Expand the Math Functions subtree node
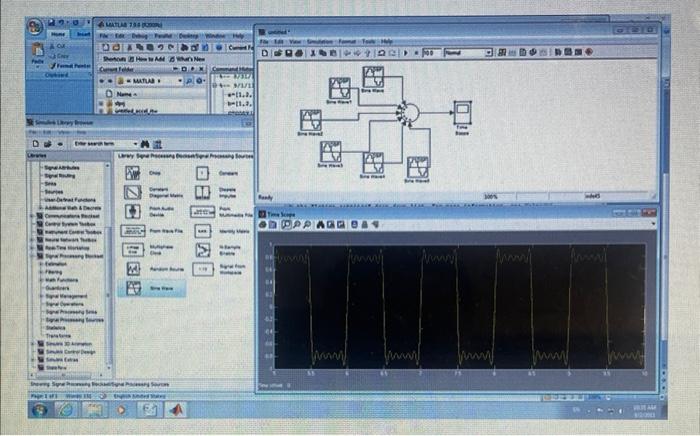Image resolution: width=700 pixels, height=436 pixels. point(41,280)
